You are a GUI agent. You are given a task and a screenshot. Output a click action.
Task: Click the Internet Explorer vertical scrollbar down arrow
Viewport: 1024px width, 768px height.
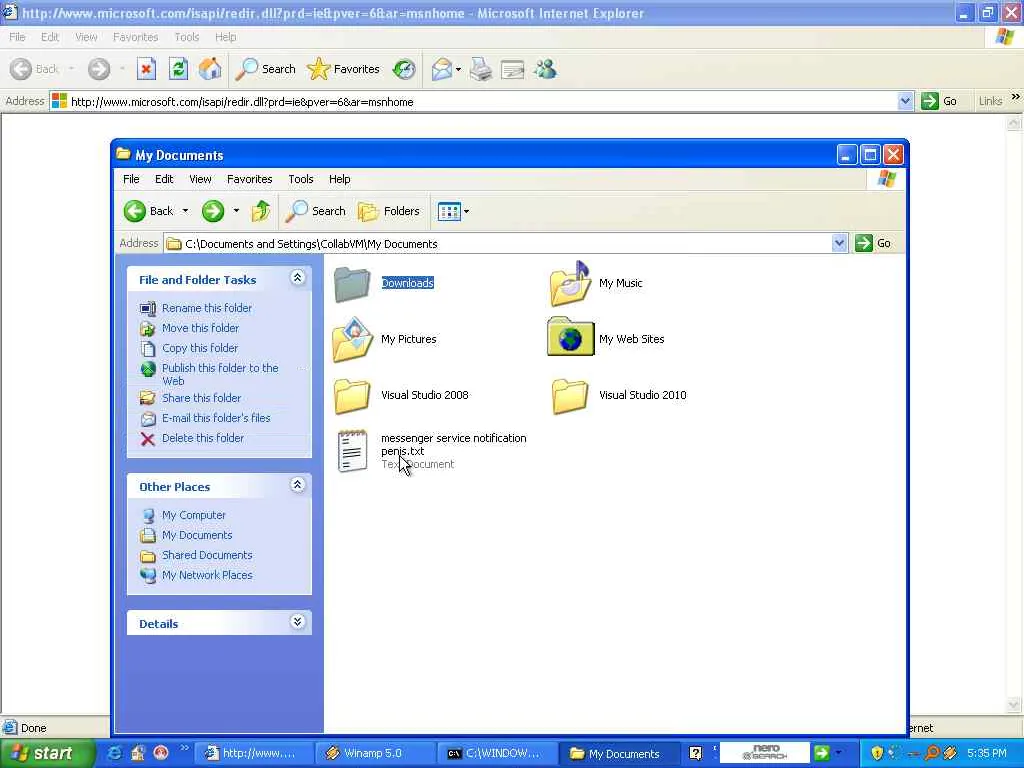tap(1014, 705)
